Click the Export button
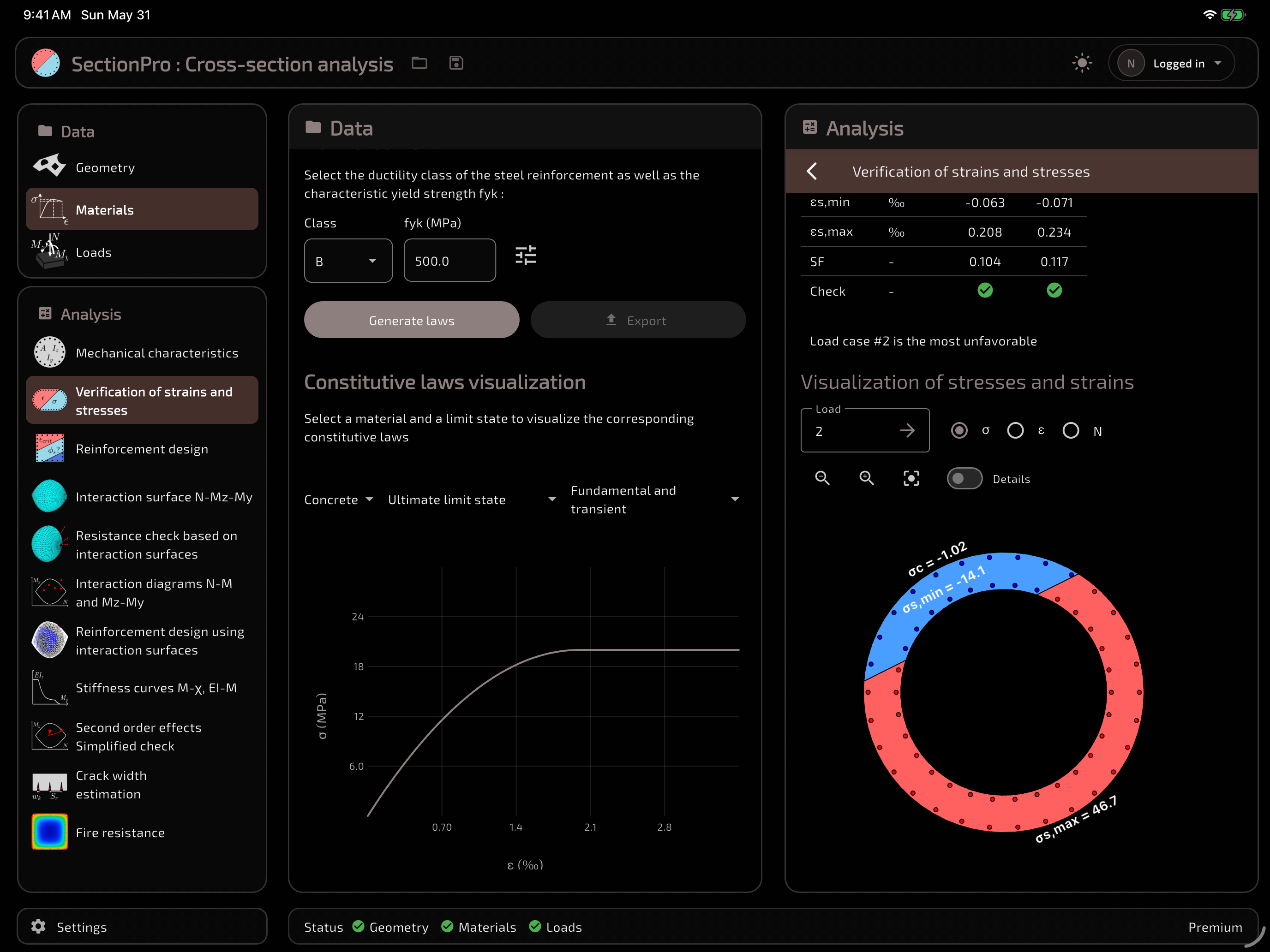This screenshot has height=952, width=1270. tap(638, 320)
